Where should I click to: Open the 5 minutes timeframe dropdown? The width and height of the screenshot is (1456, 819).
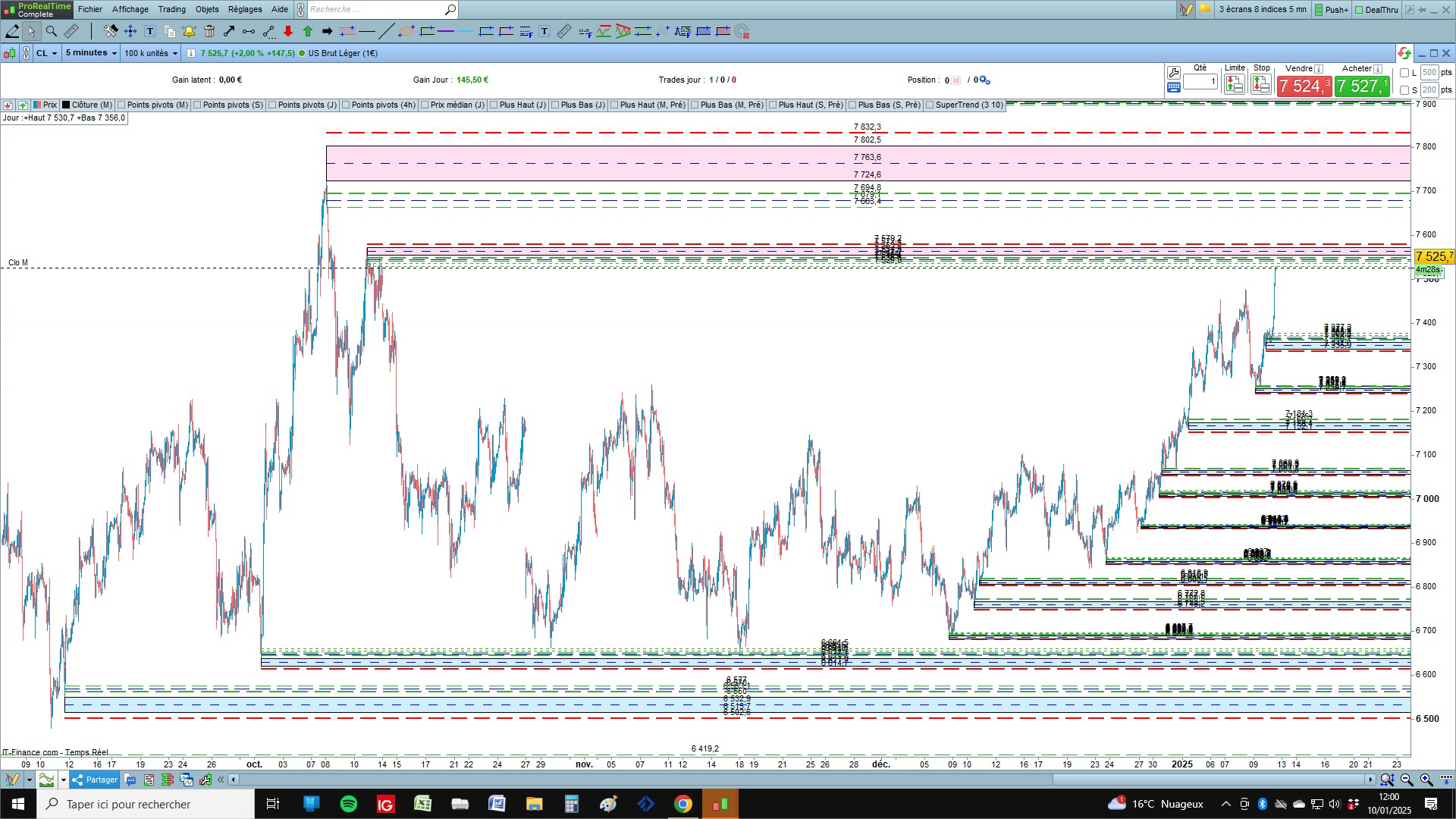pyautogui.click(x=91, y=53)
